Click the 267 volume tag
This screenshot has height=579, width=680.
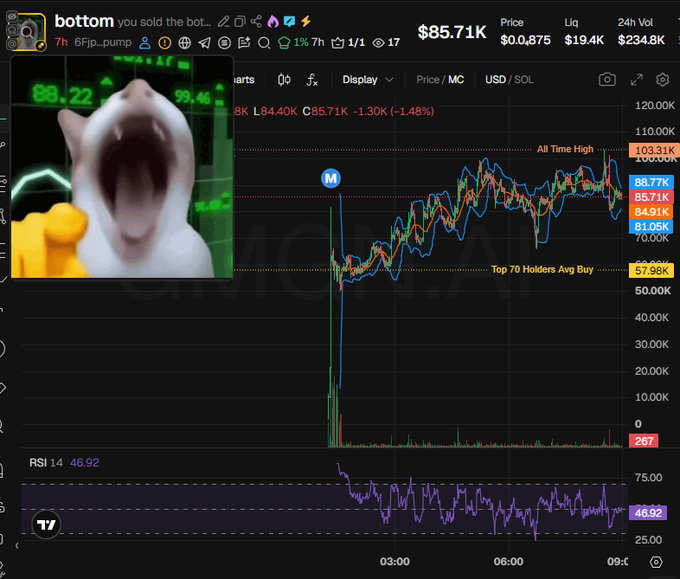[644, 441]
